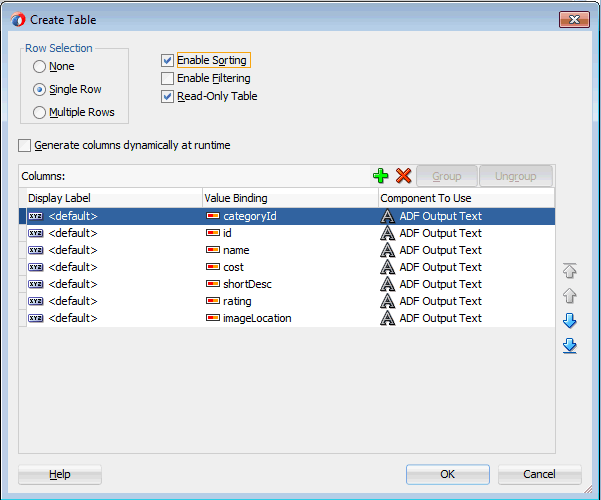Click the attribute icon beside imageLocation
The height and width of the screenshot is (500, 601).
(213, 318)
